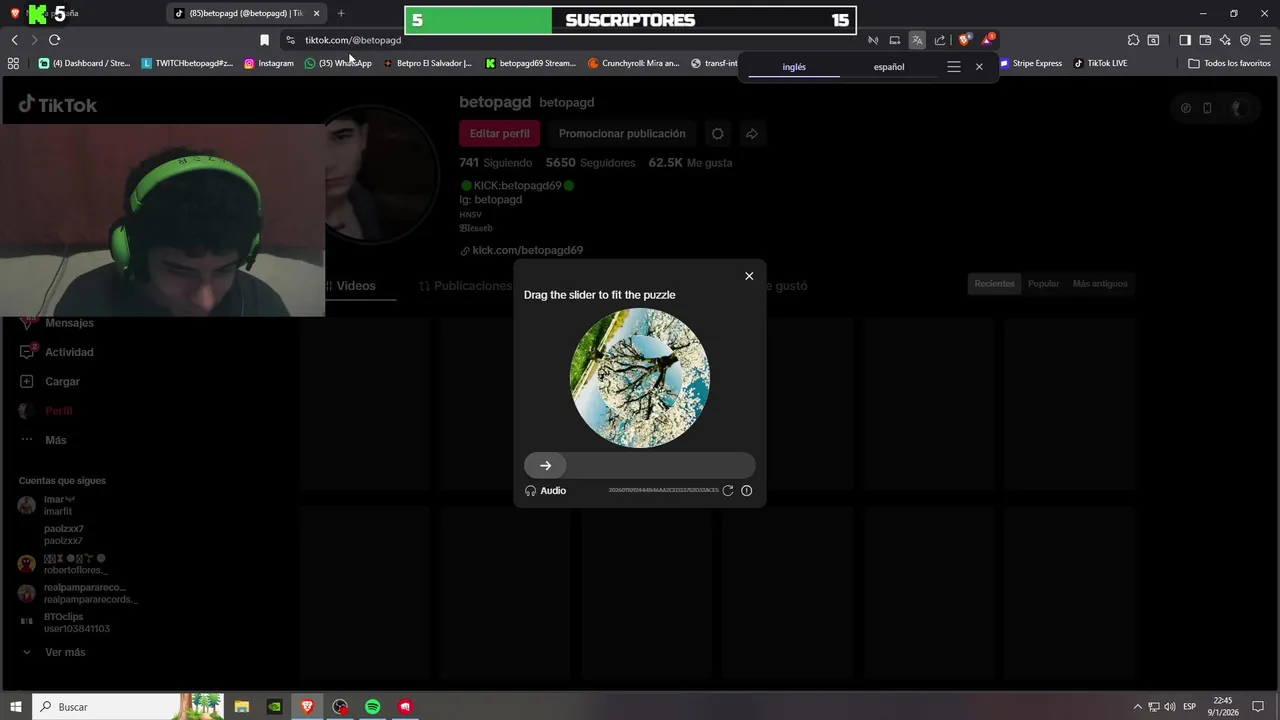Open Brave VPN shield icon
Screen dimensions: 1280x720
[1245, 40]
